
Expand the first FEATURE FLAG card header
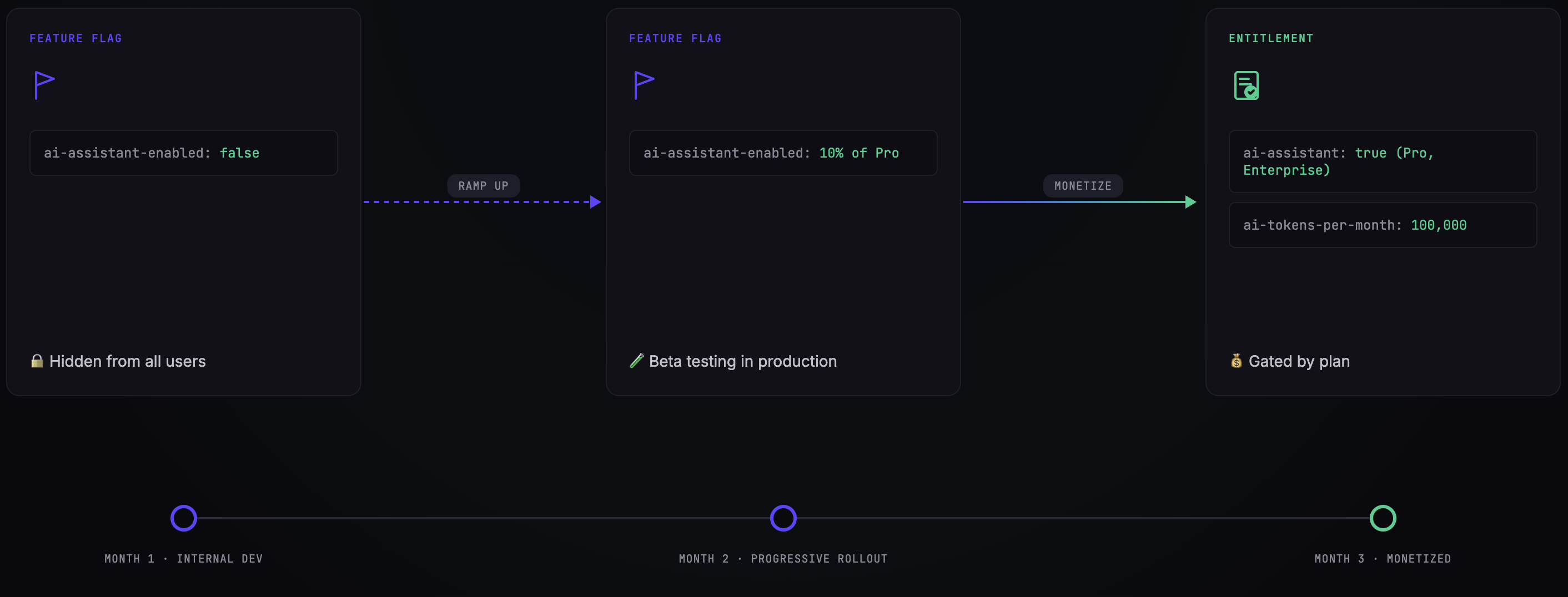point(76,38)
